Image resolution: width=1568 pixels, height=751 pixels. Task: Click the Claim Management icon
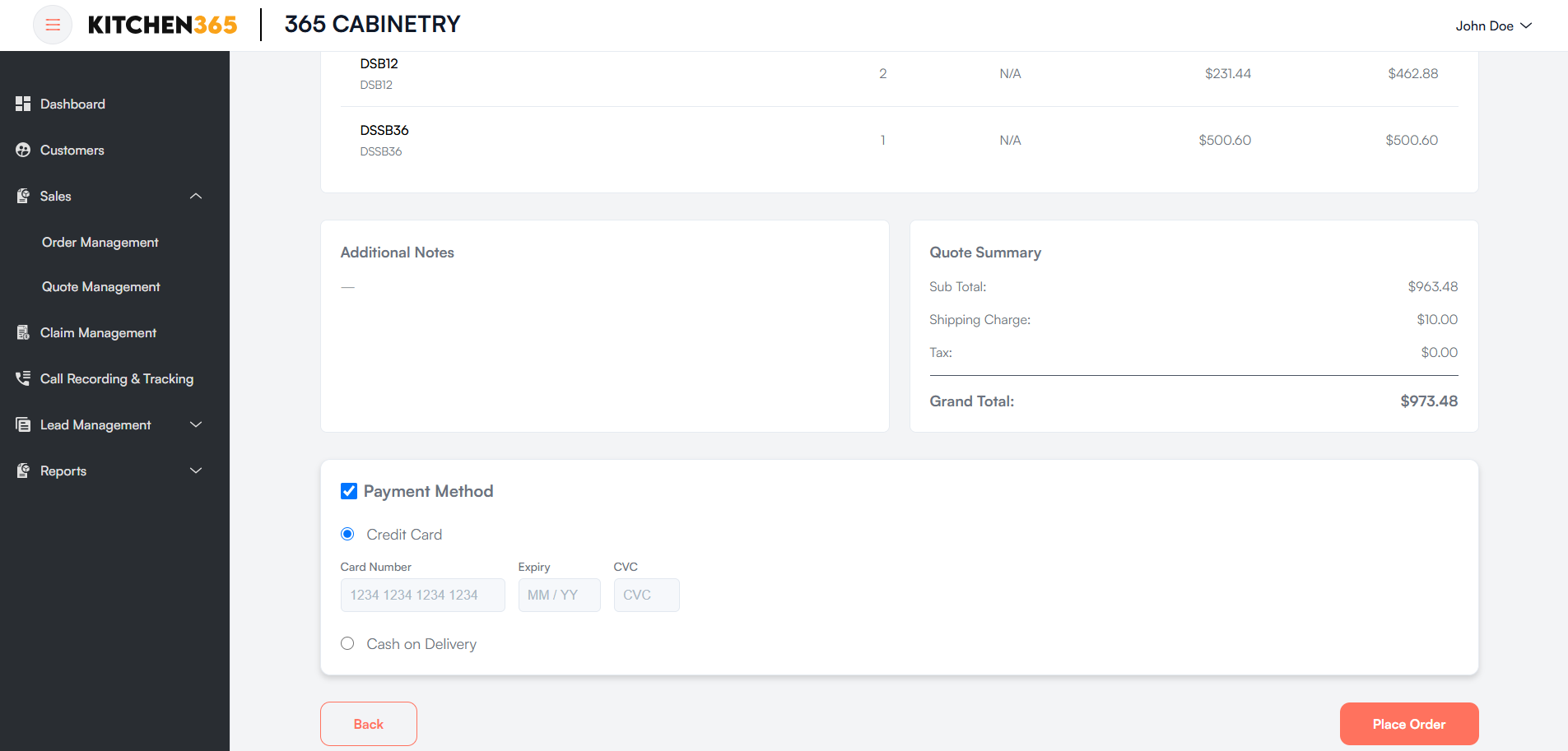(23, 332)
